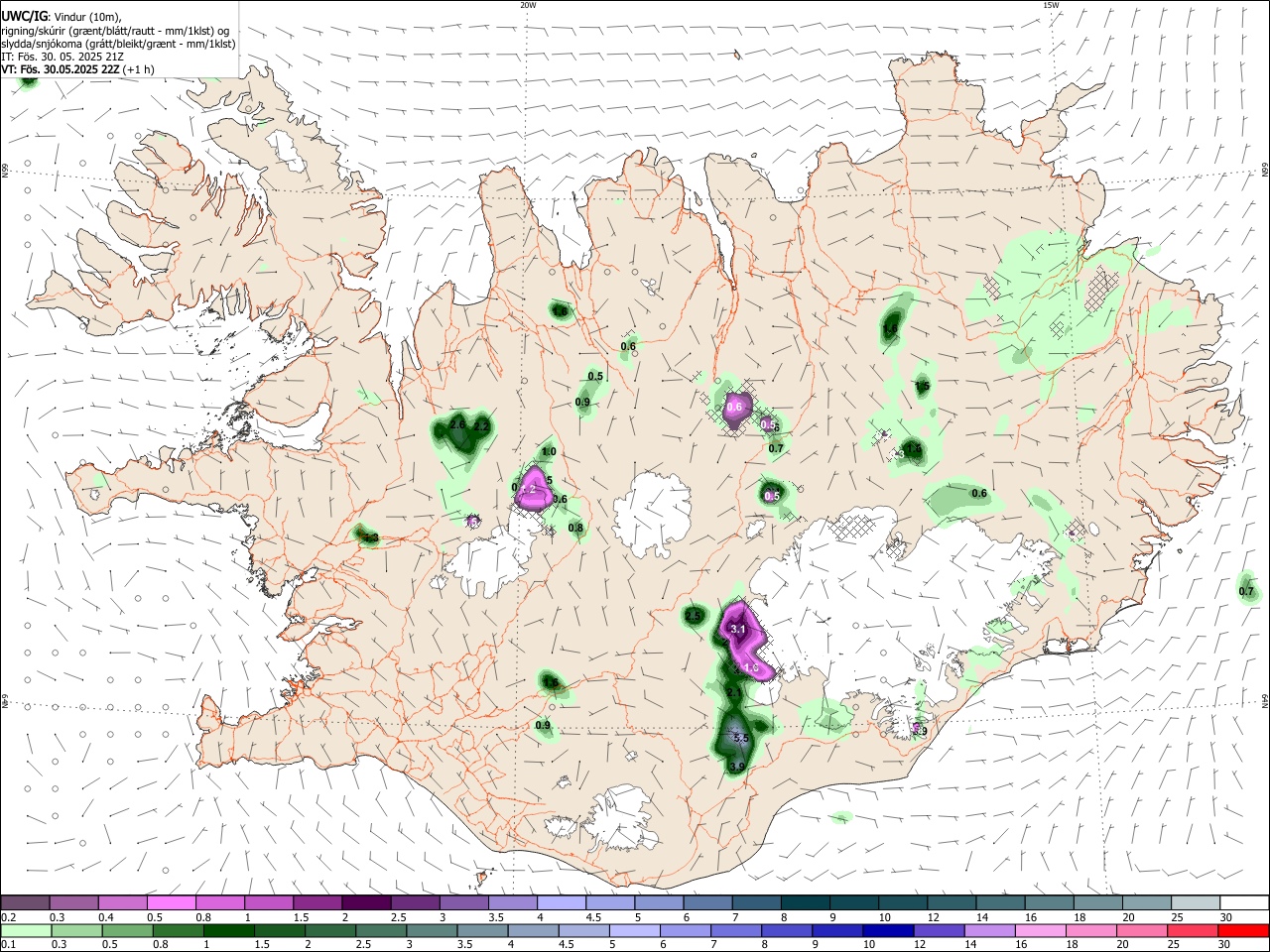This screenshot has width=1270, height=952.
Task: Select the 5.5 precipitation value on the map
Action: (740, 738)
